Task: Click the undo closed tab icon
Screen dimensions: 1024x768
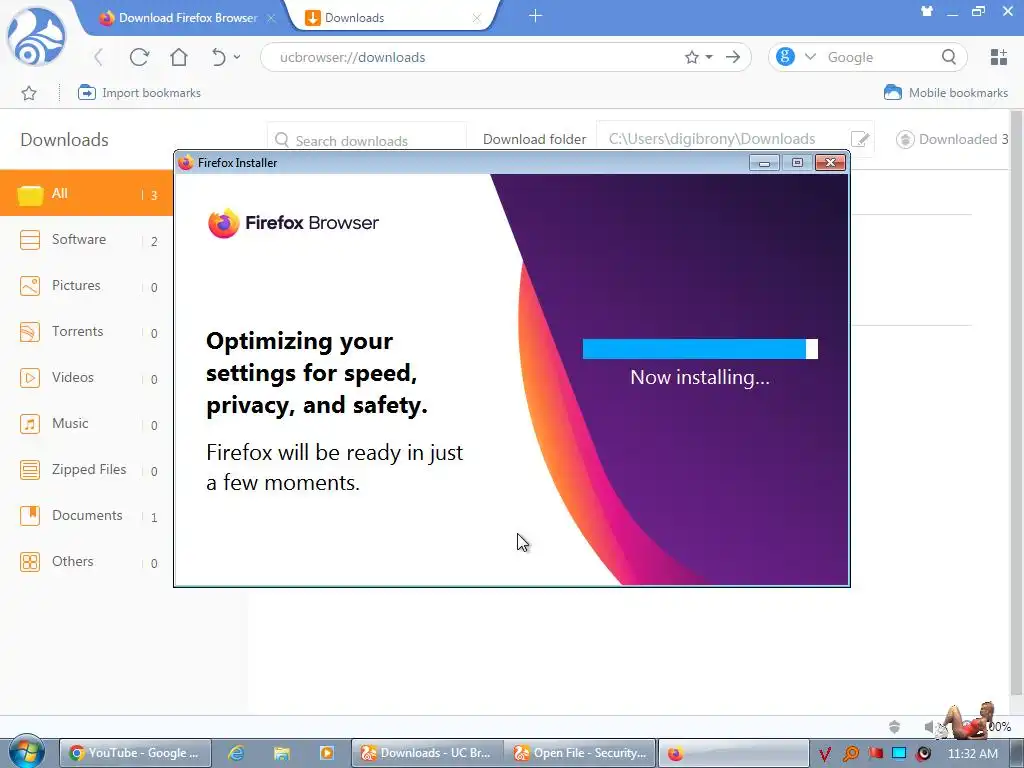Action: (219, 57)
